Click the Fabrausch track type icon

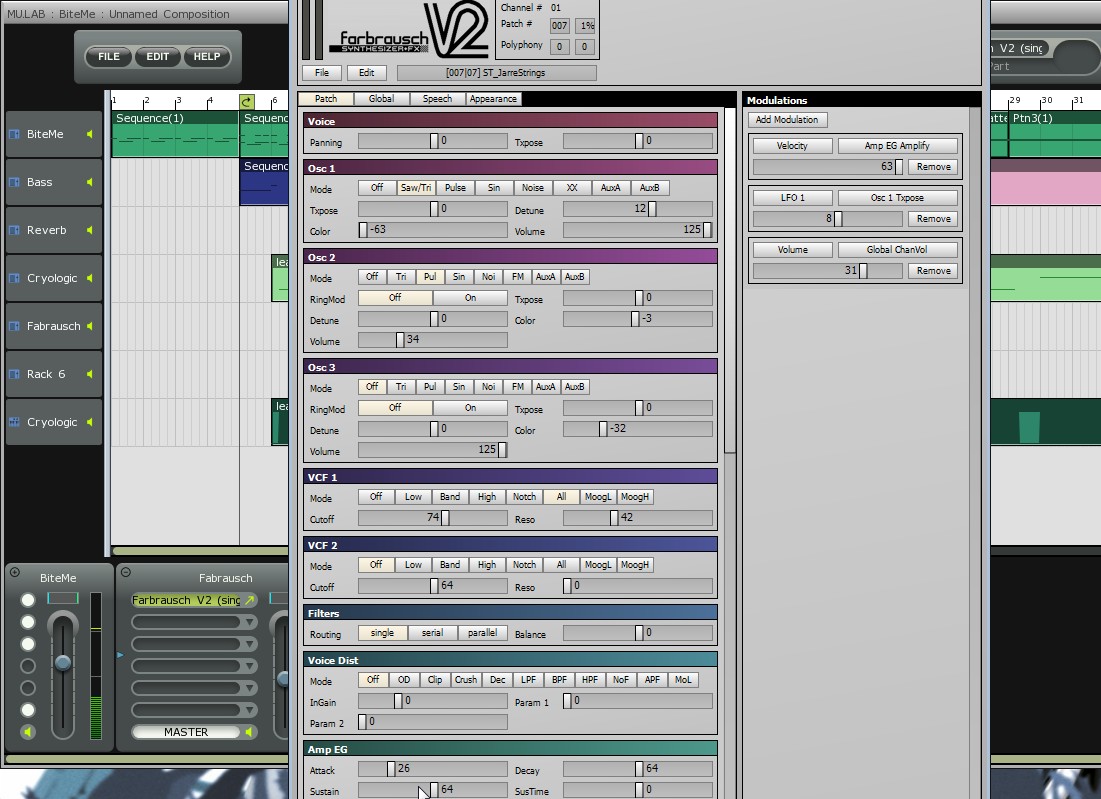(x=13, y=326)
